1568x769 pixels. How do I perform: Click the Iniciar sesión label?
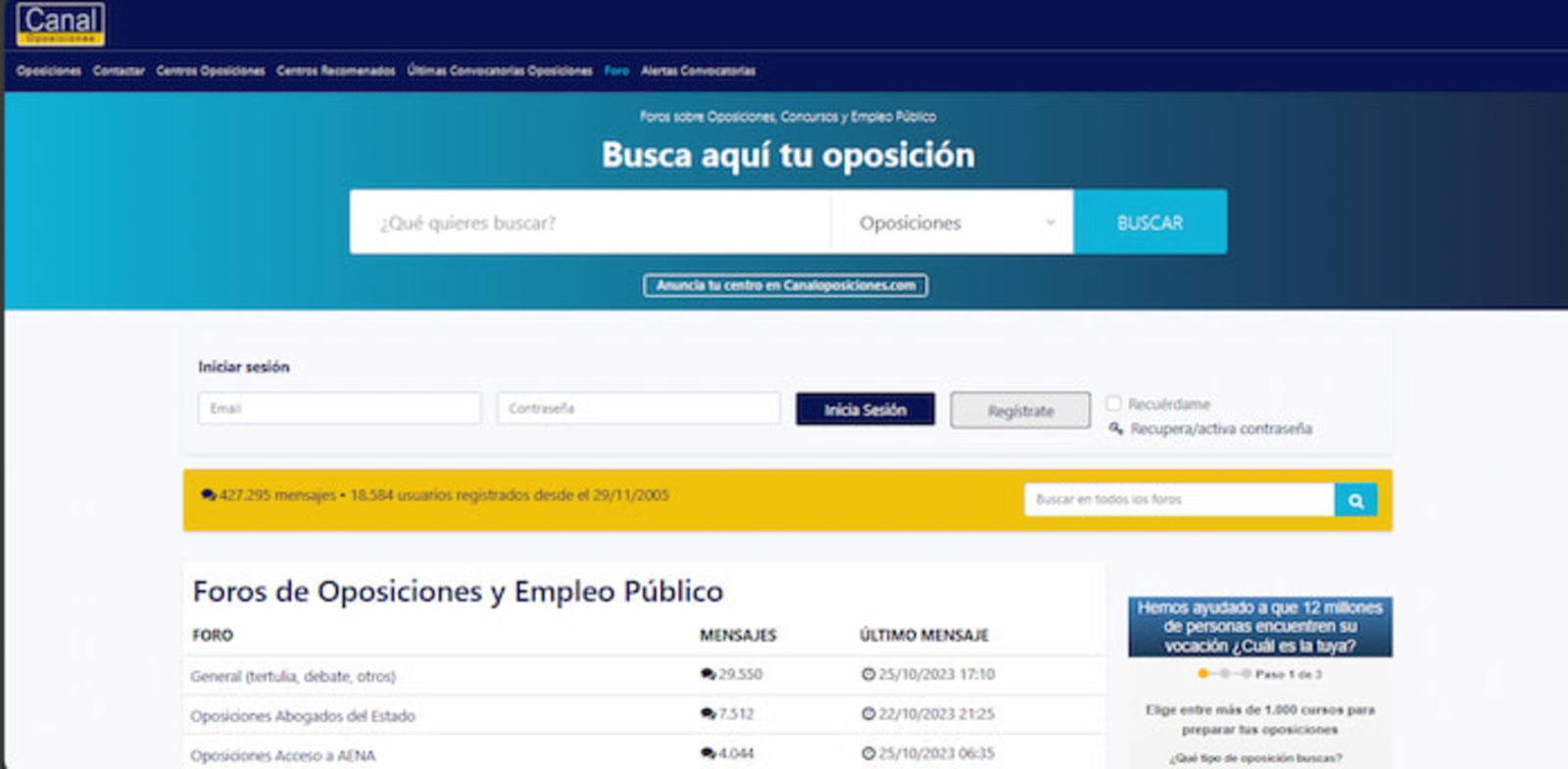tap(244, 366)
